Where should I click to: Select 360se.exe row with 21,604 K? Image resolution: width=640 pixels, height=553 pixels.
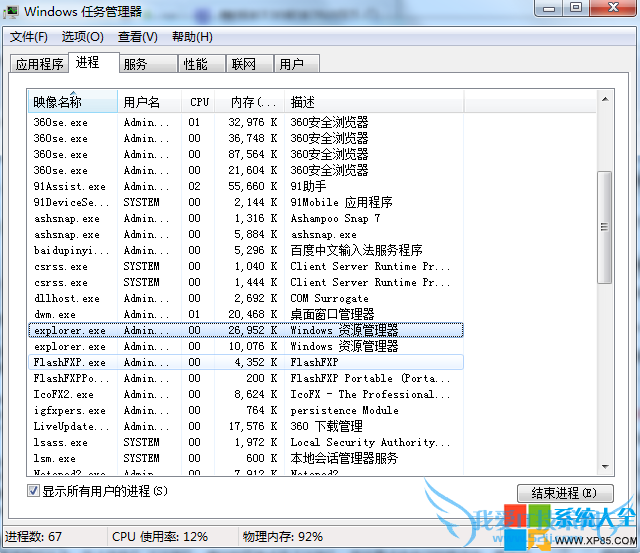[246, 170]
